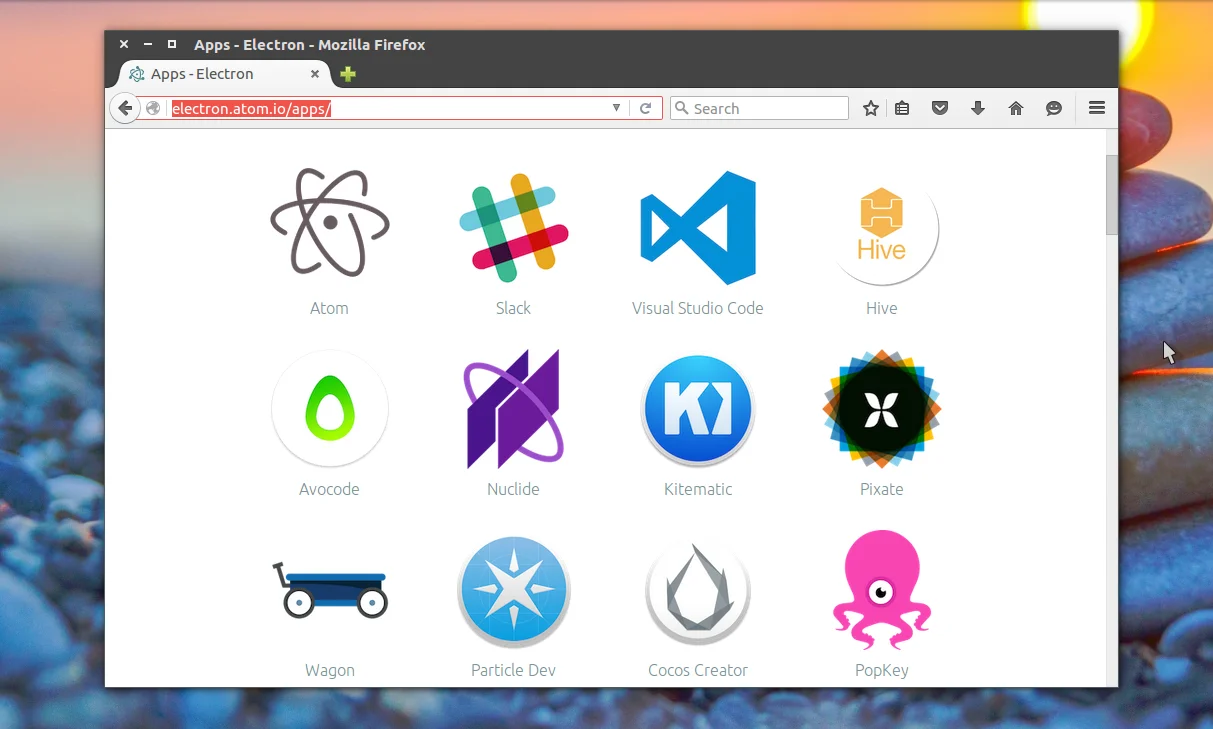Follow the Hive text link
This screenshot has height=729, width=1213.
(881, 308)
